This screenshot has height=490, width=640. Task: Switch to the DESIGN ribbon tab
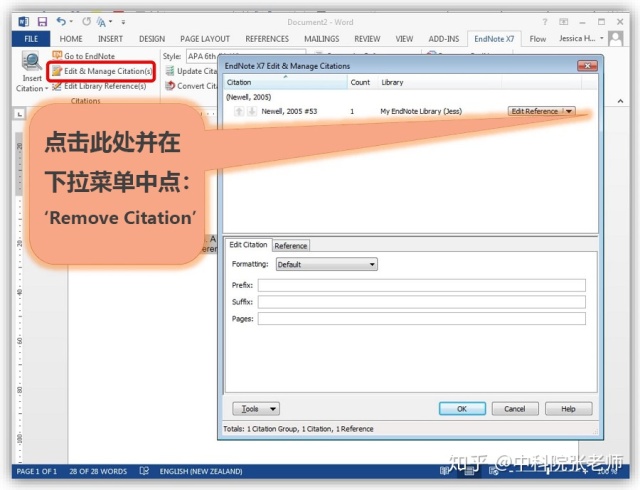pyautogui.click(x=152, y=39)
